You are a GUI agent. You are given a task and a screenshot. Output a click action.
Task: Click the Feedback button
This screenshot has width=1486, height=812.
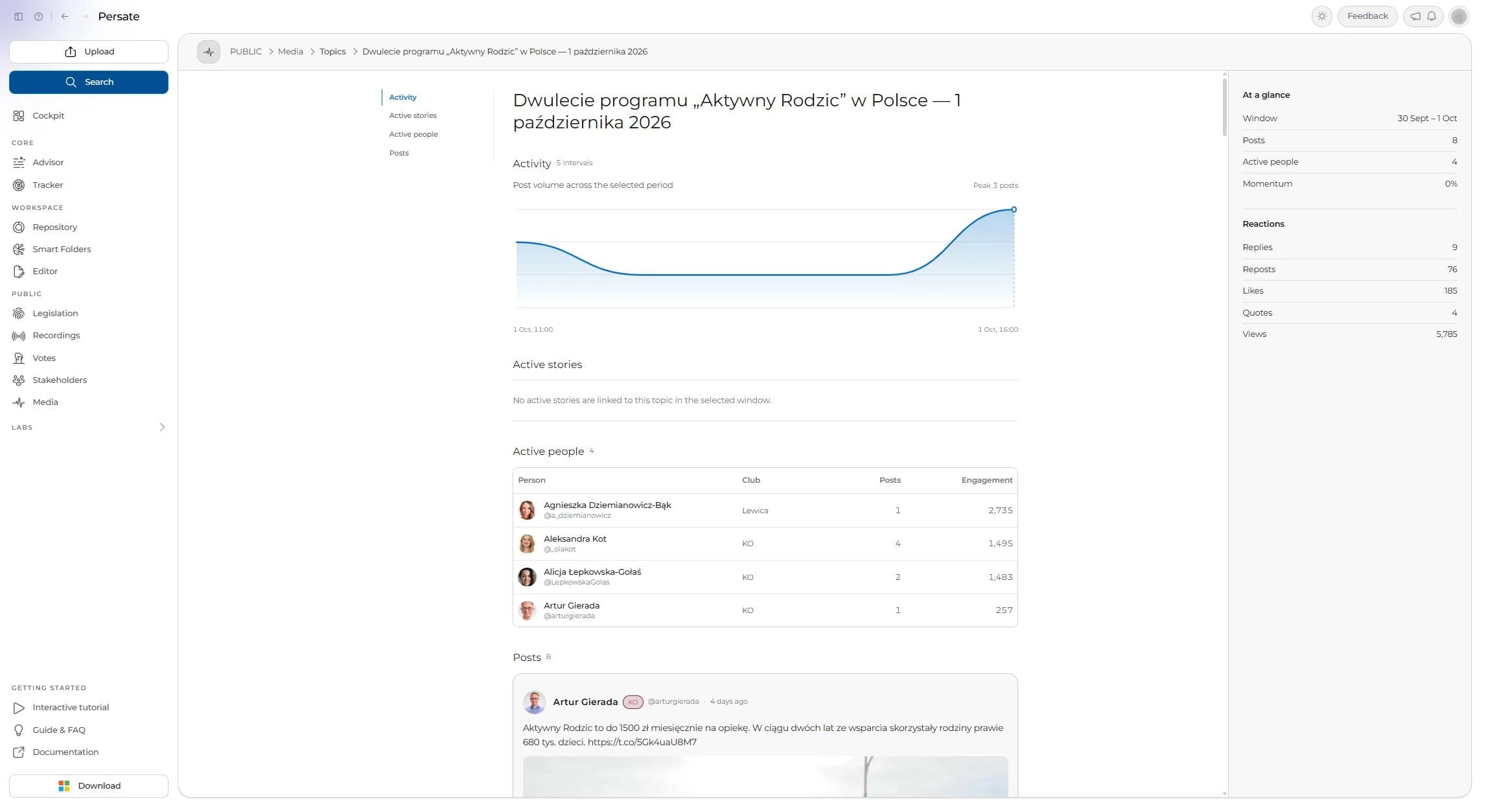pos(1367,16)
